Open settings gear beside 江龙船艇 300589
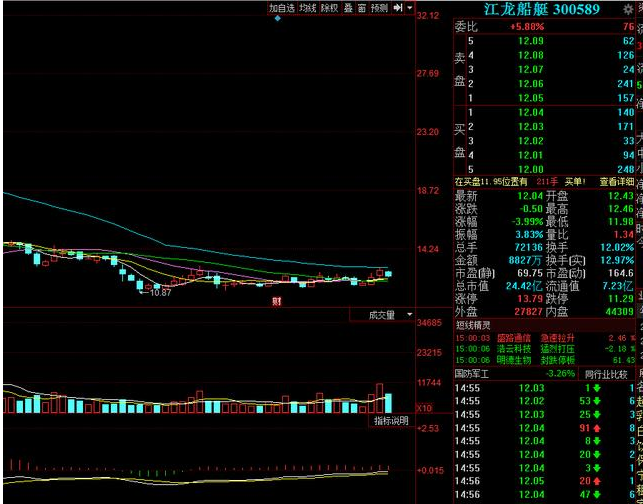The image size is (643, 504). 628,9
